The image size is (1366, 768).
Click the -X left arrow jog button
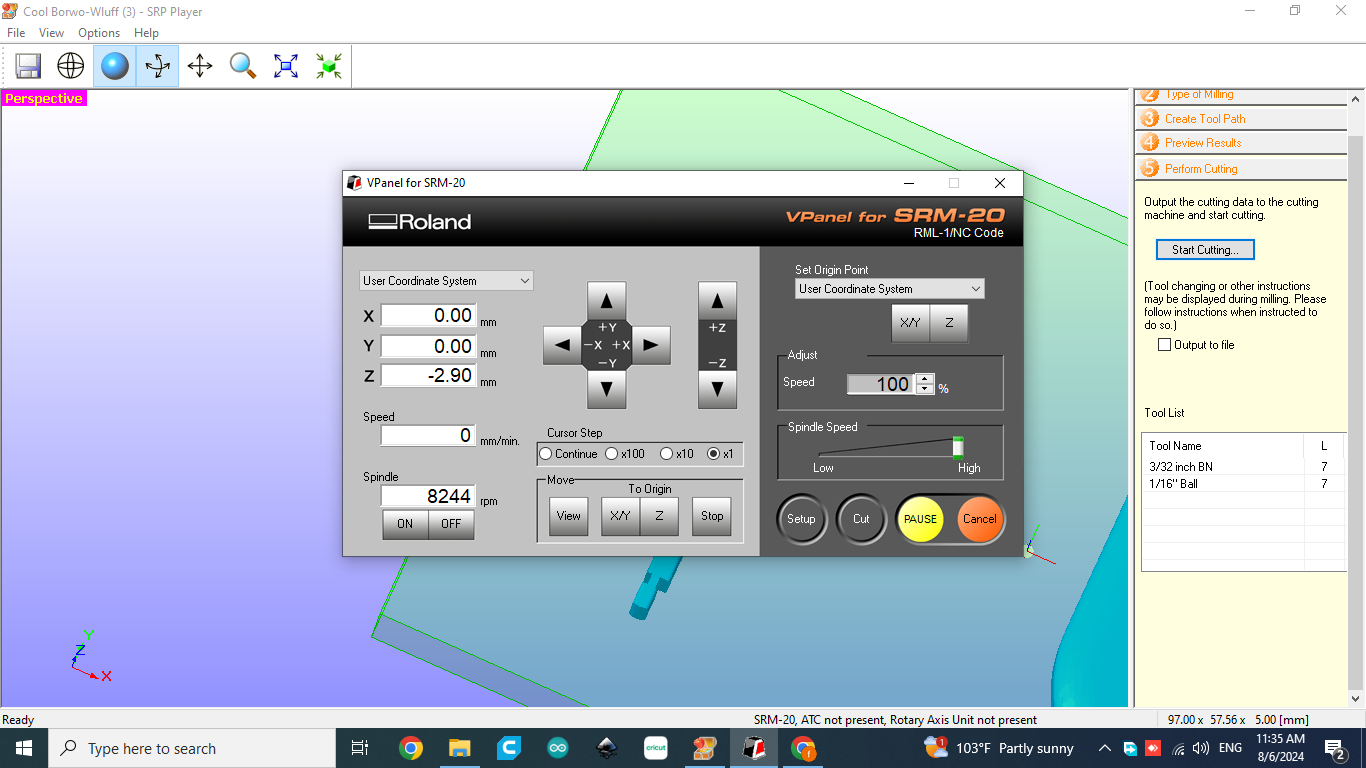(x=562, y=345)
